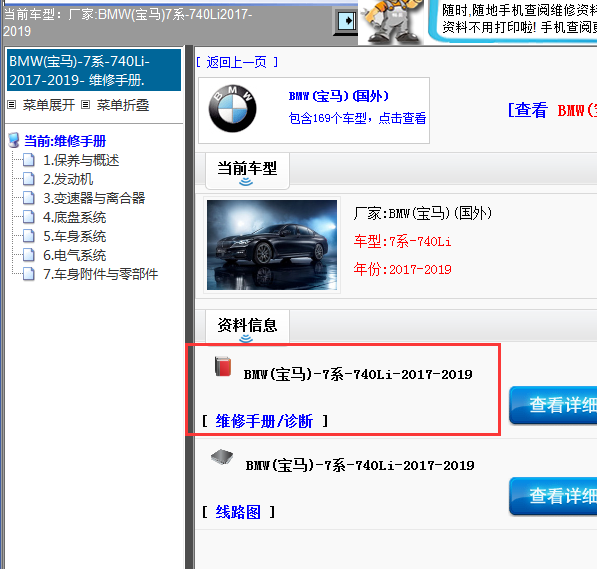
Task: Click page icon next to 5.车身系统
Action: click(29, 236)
